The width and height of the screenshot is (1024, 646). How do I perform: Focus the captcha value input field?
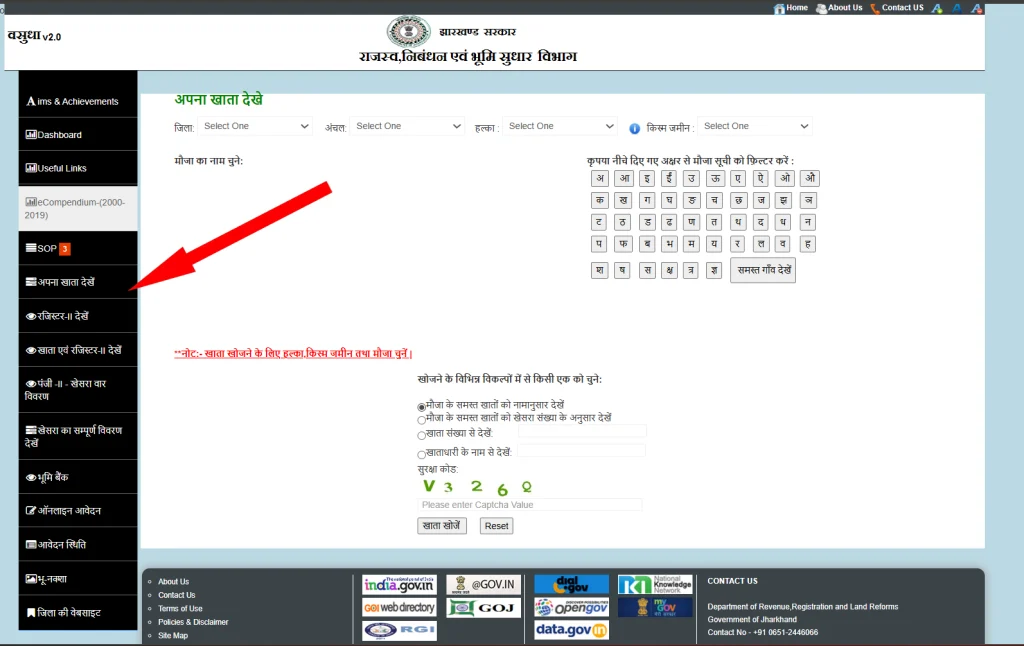(530, 505)
